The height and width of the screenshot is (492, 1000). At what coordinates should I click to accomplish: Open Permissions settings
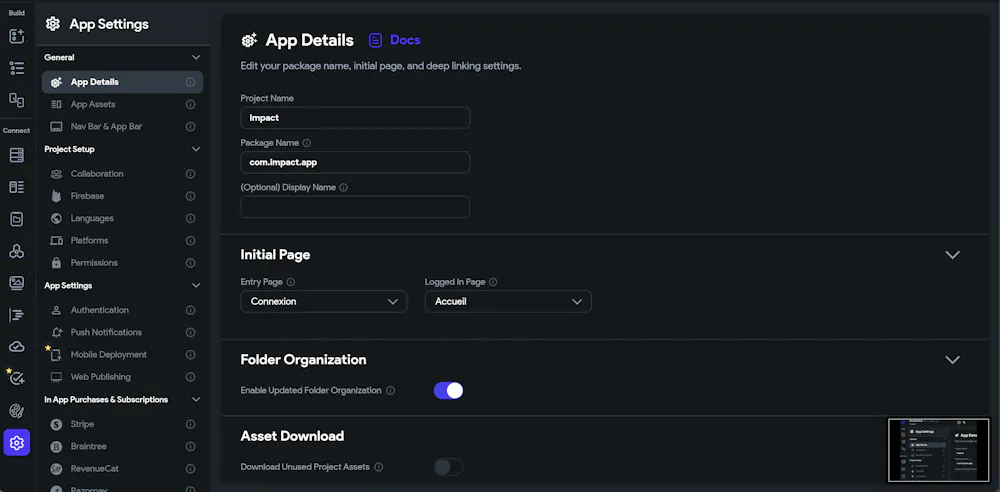point(122,263)
